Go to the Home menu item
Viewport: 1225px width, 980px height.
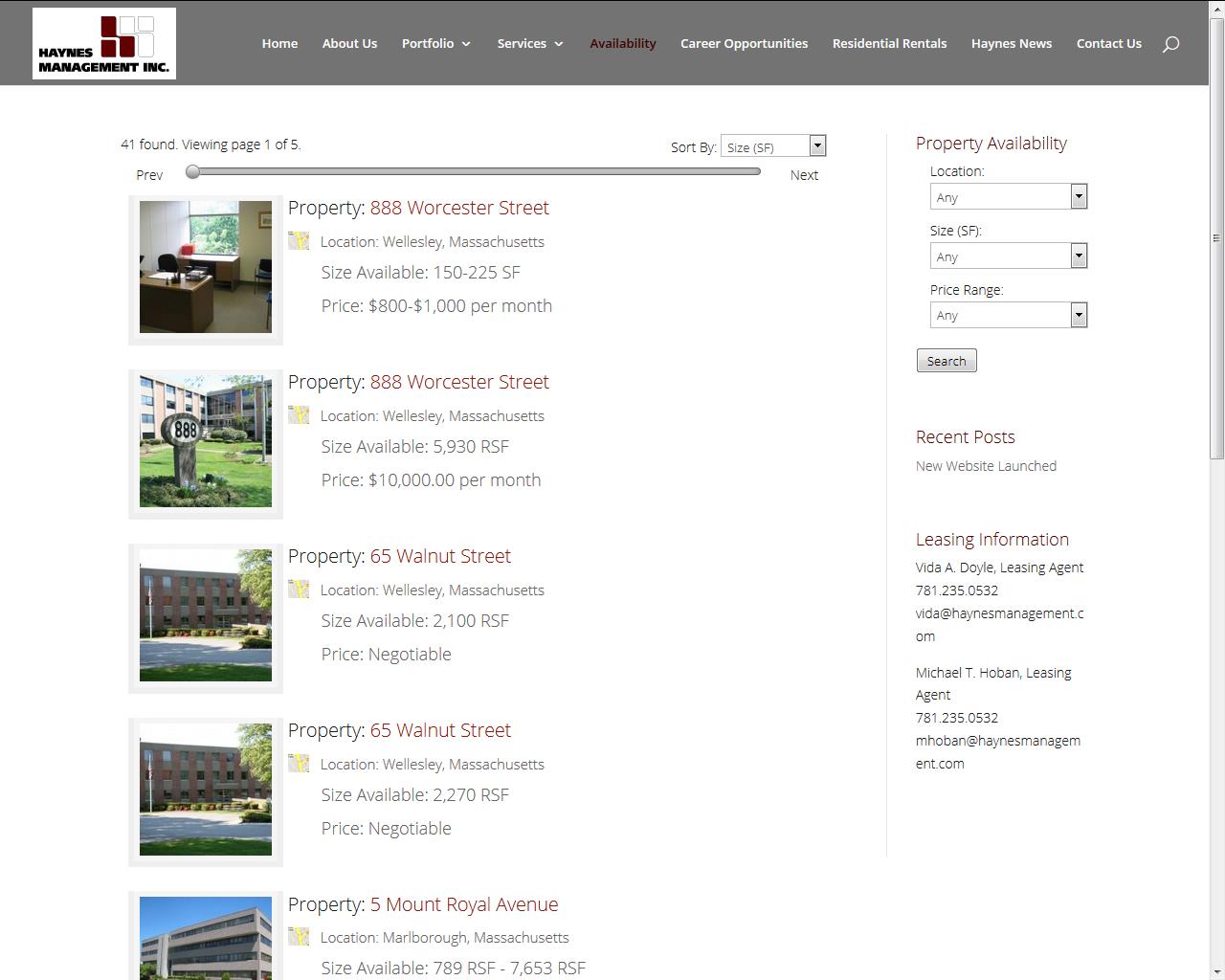[279, 43]
